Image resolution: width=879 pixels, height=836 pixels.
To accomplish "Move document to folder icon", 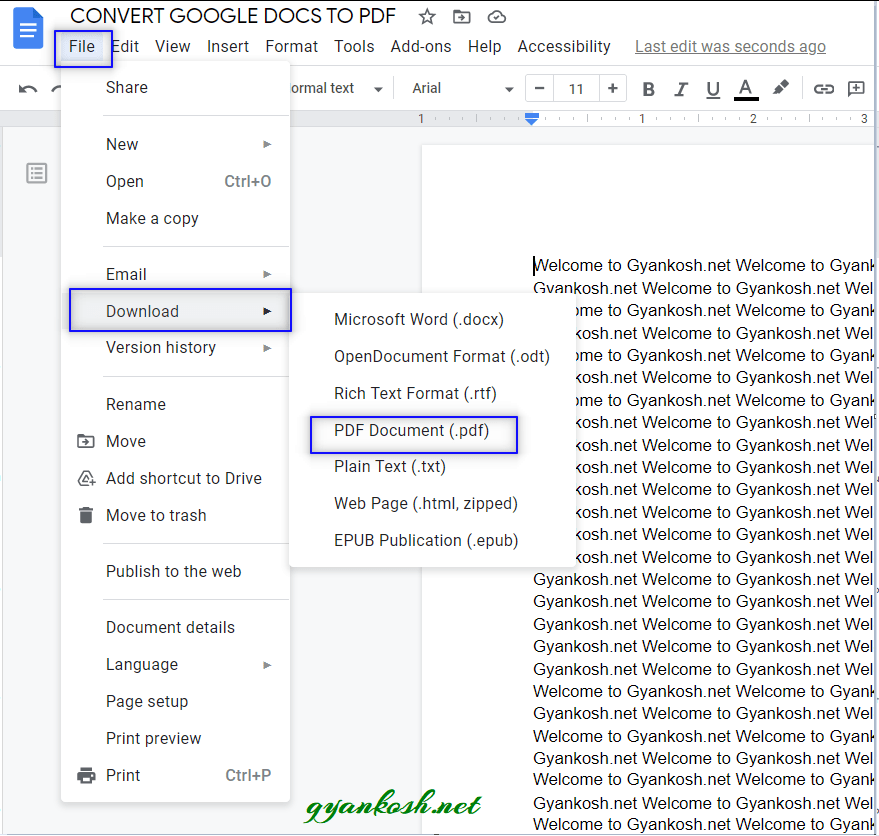I will [x=461, y=17].
